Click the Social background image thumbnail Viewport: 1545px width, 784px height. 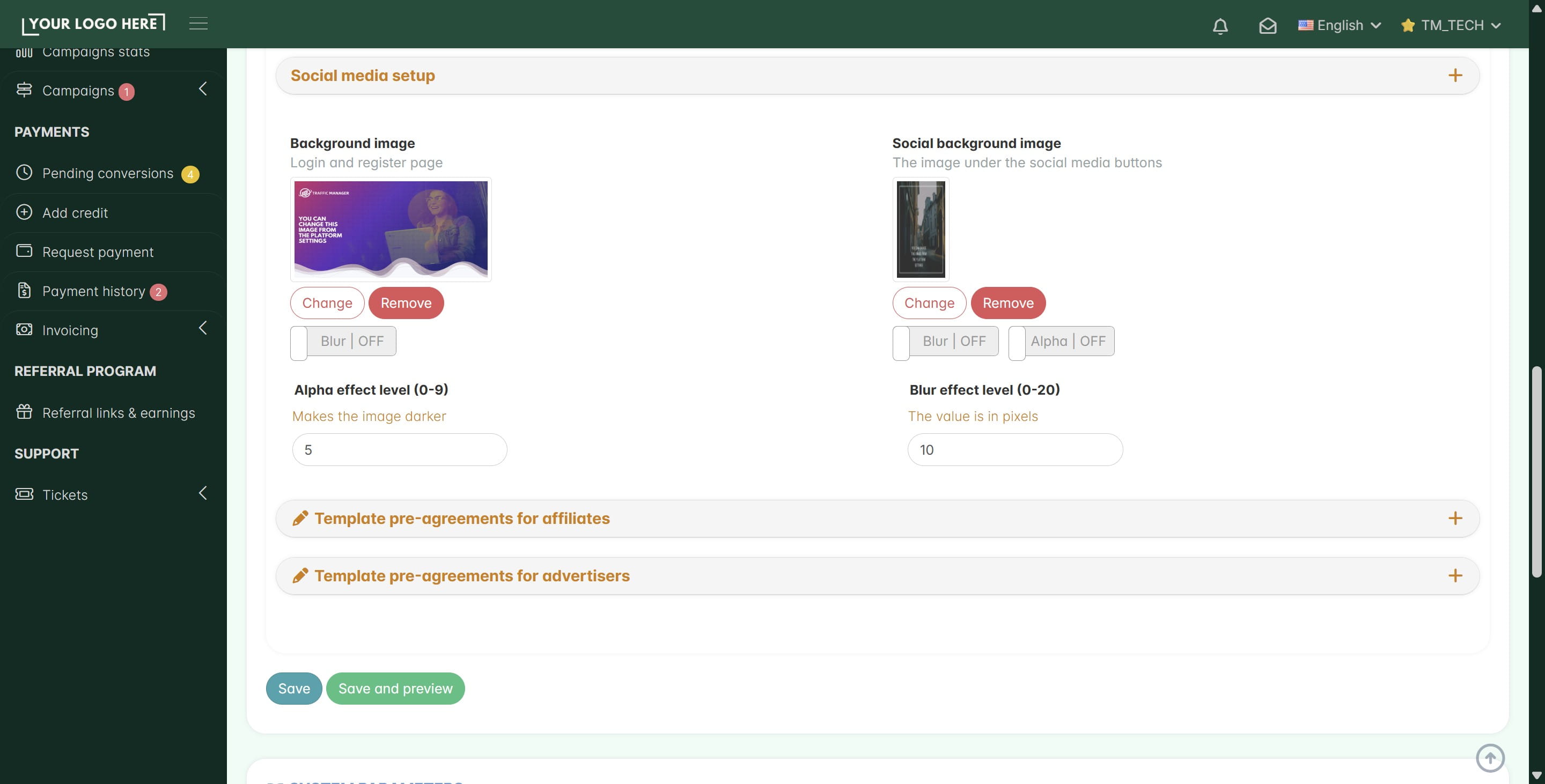point(921,230)
